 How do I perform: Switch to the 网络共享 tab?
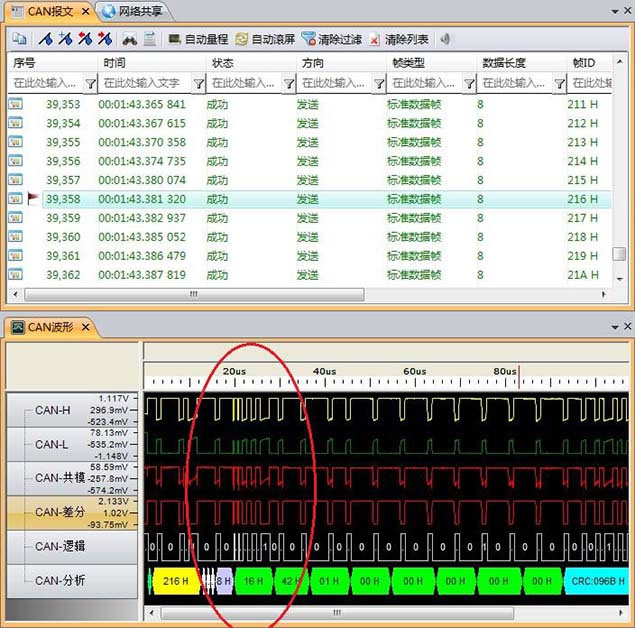coord(135,12)
